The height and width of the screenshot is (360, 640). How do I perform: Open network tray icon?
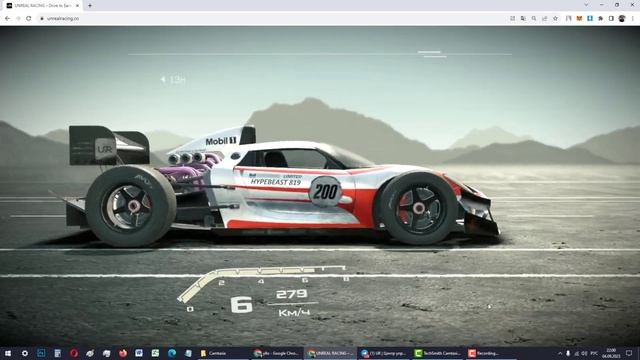click(577, 353)
